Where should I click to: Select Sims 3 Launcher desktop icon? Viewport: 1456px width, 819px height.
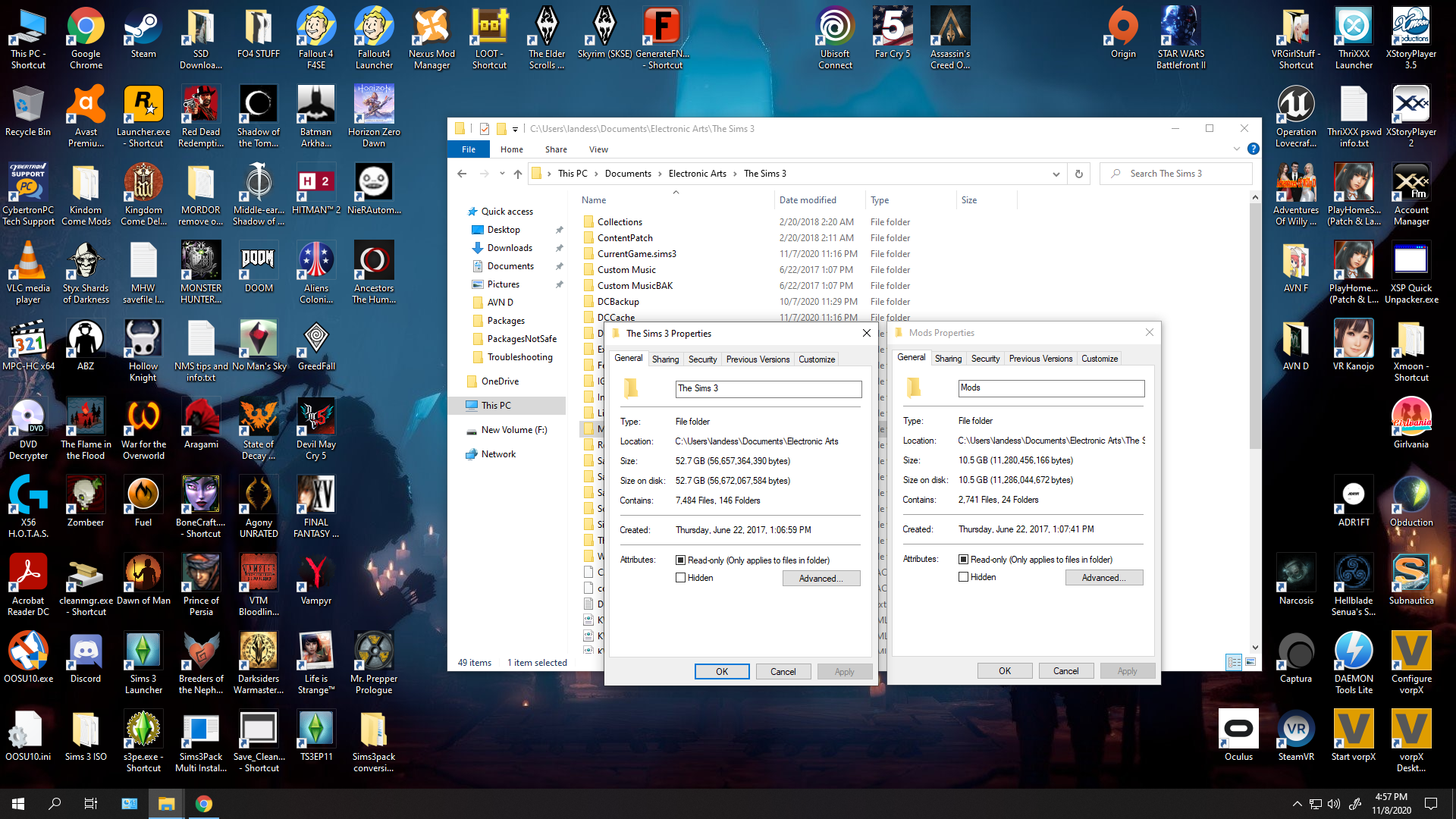(143, 663)
